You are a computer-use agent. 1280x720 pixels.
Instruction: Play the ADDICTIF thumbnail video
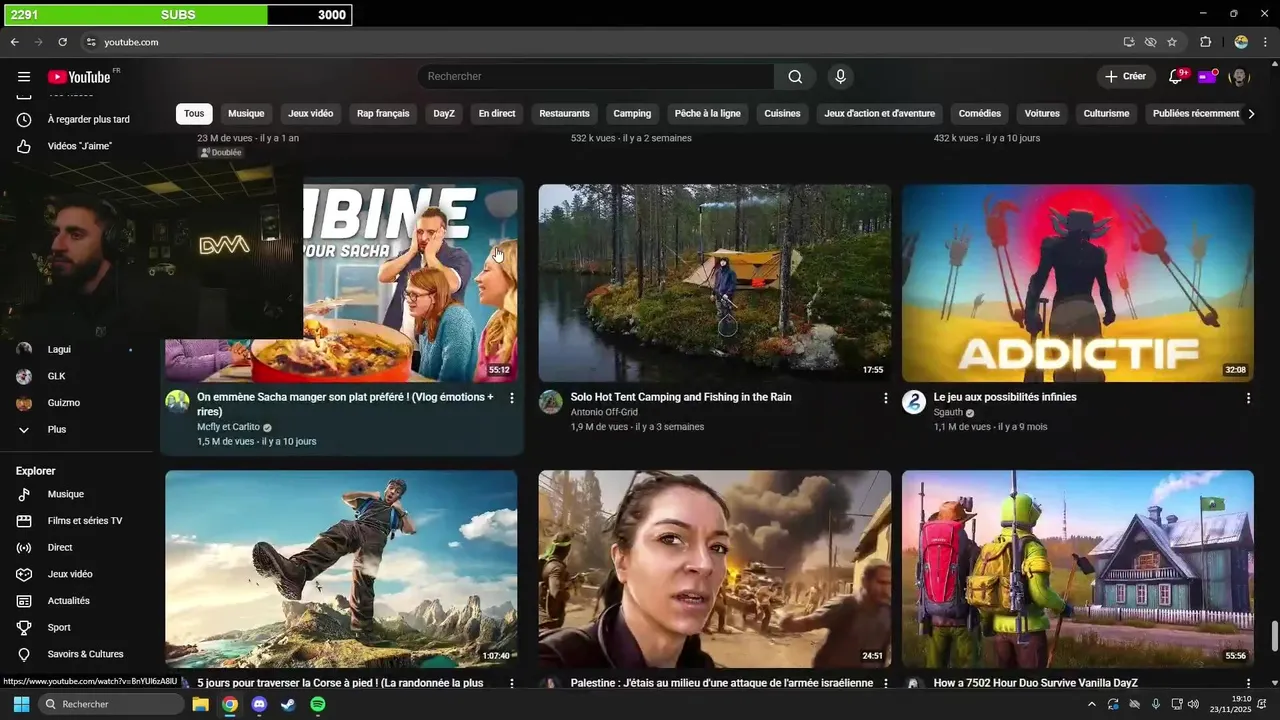click(1077, 283)
